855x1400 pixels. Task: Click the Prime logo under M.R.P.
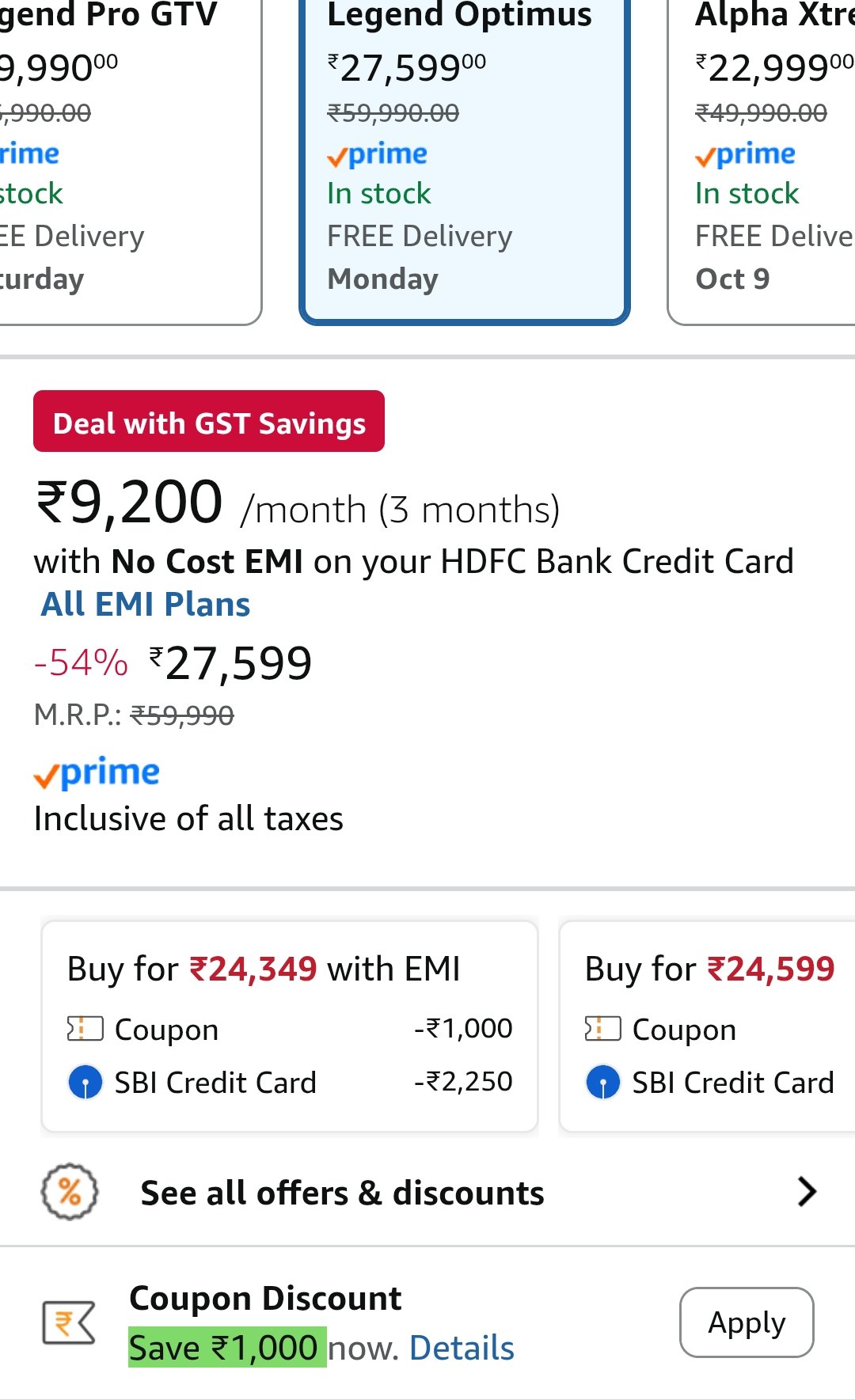coord(97,773)
